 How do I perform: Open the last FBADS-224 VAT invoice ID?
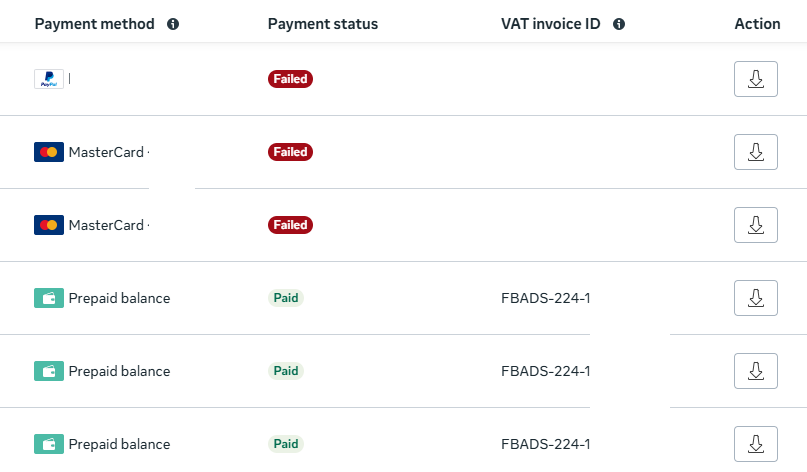click(x=546, y=444)
